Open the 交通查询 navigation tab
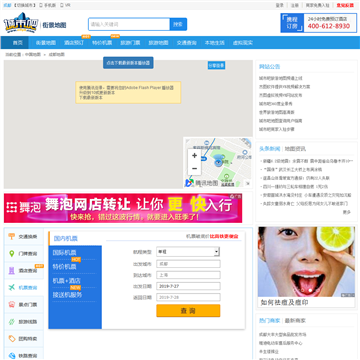The width and height of the screenshot is (360, 360). 186,43
